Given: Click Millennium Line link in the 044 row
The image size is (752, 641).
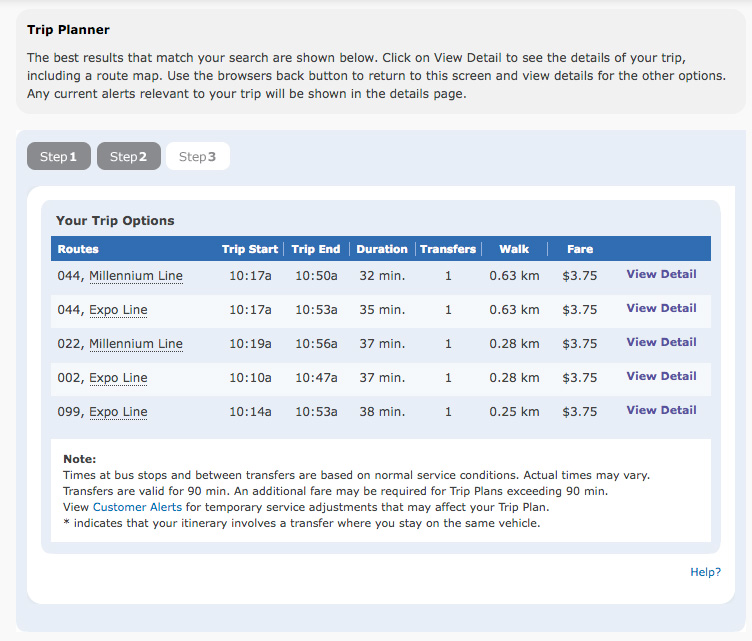Looking at the screenshot, I should click(136, 276).
